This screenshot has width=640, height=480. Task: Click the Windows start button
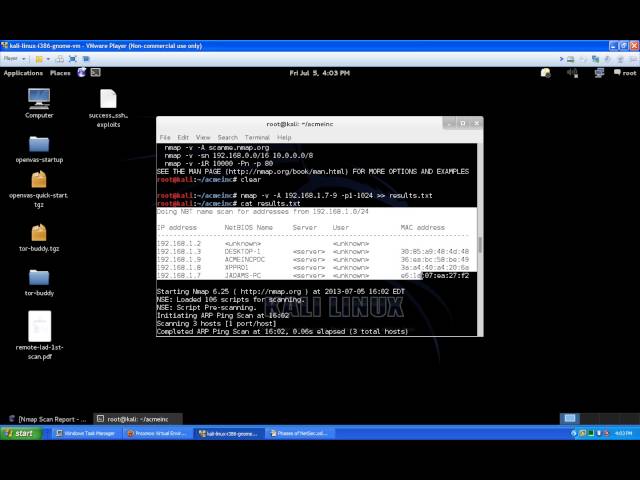pyautogui.click(x=21, y=433)
